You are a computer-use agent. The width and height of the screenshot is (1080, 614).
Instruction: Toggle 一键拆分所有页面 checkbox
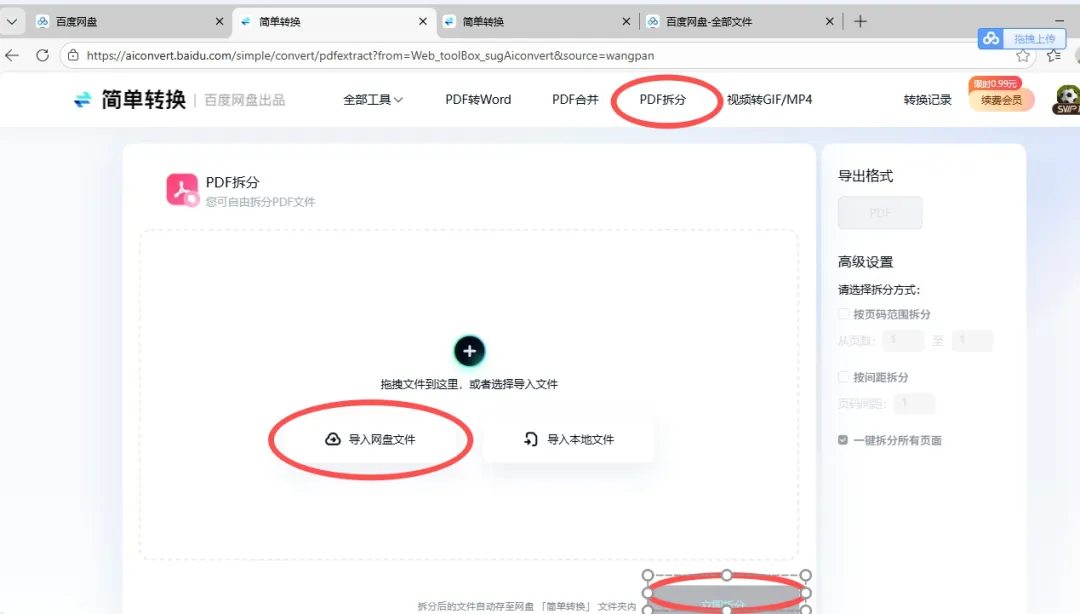tap(843, 440)
